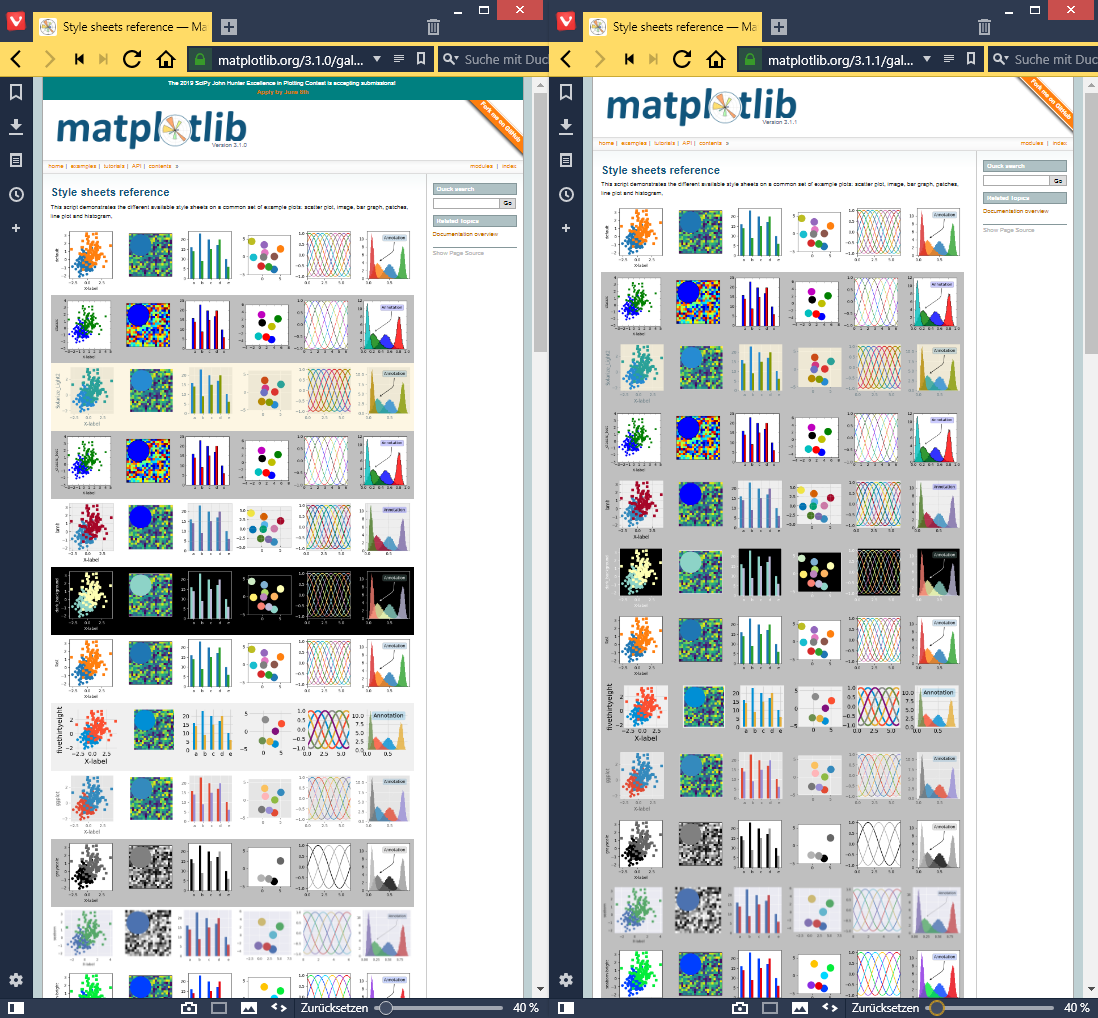This screenshot has height=1018, width=1098.
Task: Switch to the Style sheets reference tab
Action: tap(120, 27)
